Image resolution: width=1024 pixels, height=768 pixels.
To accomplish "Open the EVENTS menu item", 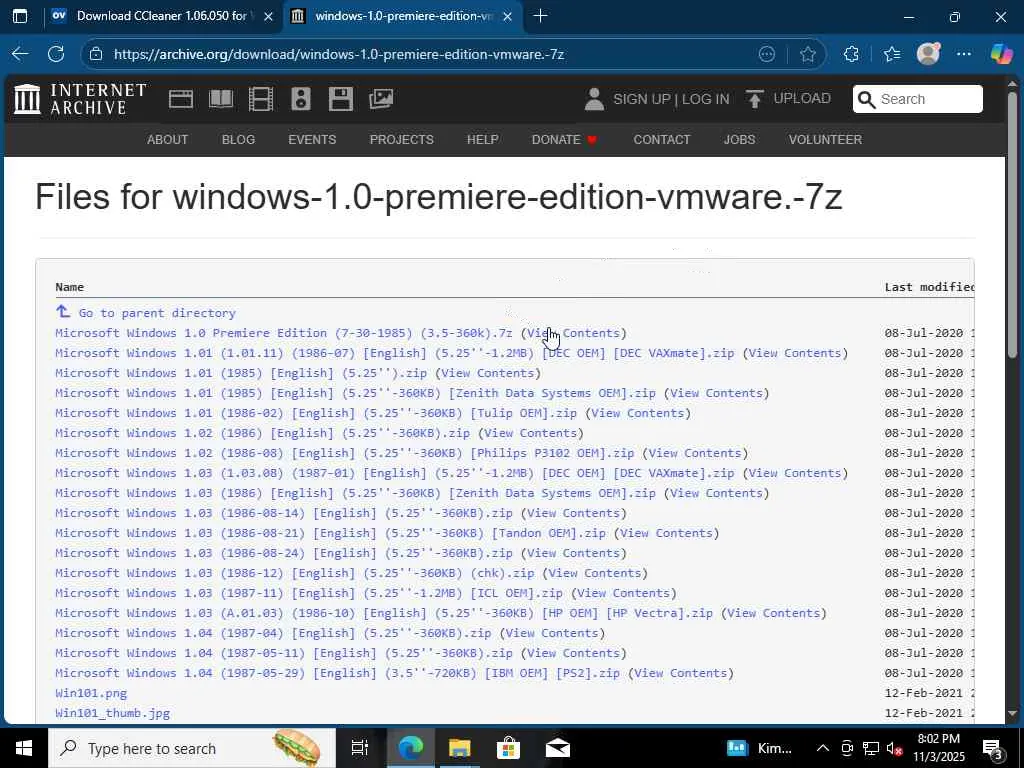I will tap(312, 139).
